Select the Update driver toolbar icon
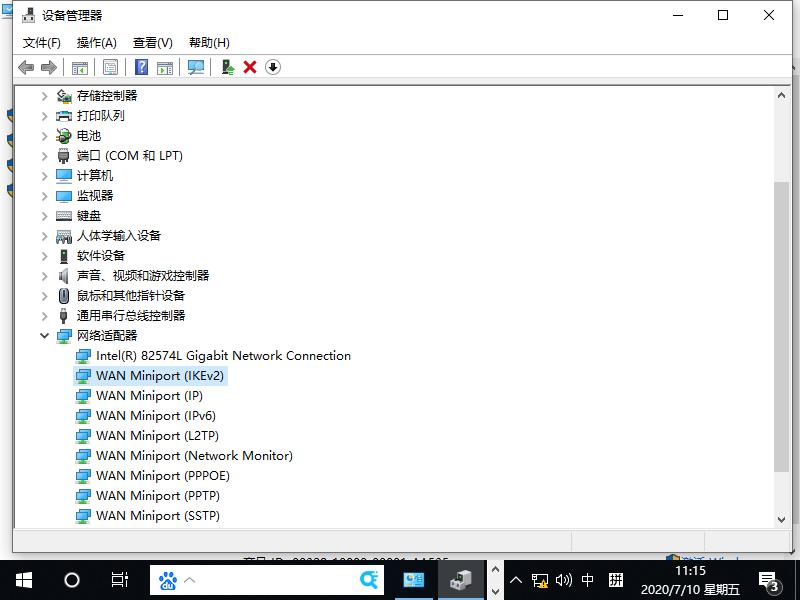Viewport: 800px width, 600px height. [x=228, y=67]
